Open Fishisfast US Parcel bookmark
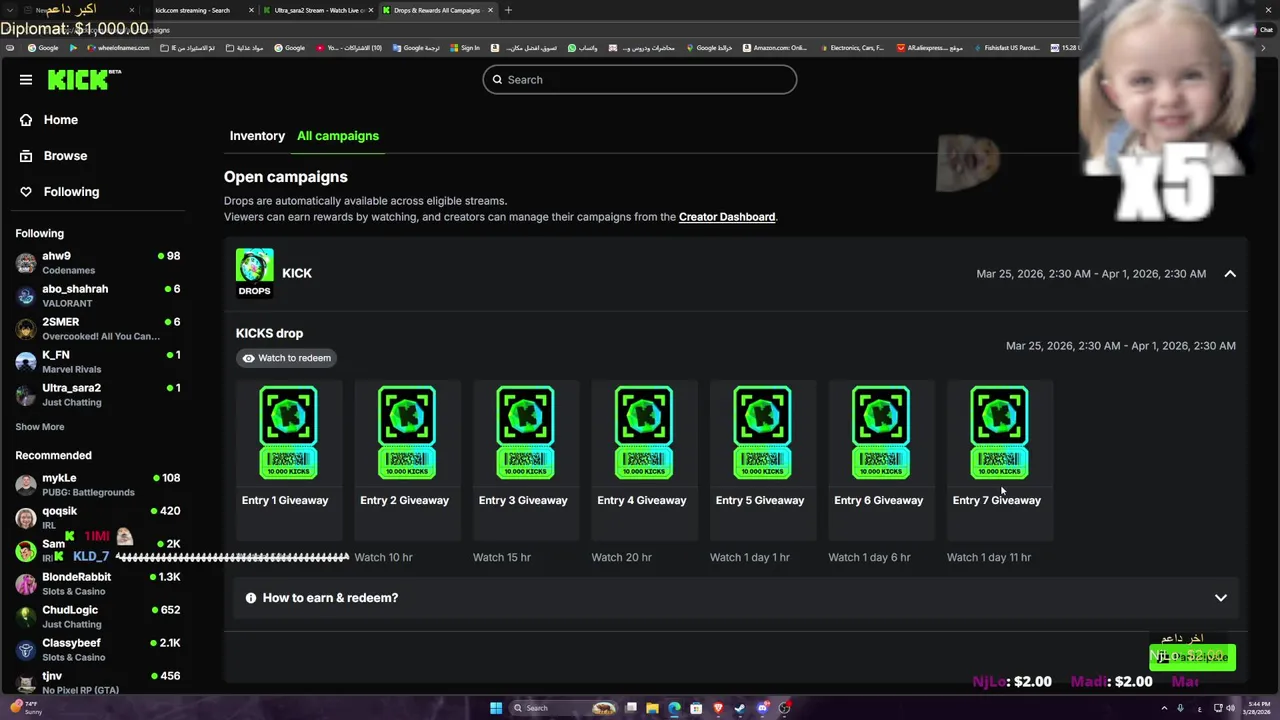The height and width of the screenshot is (720, 1280). [1006, 48]
